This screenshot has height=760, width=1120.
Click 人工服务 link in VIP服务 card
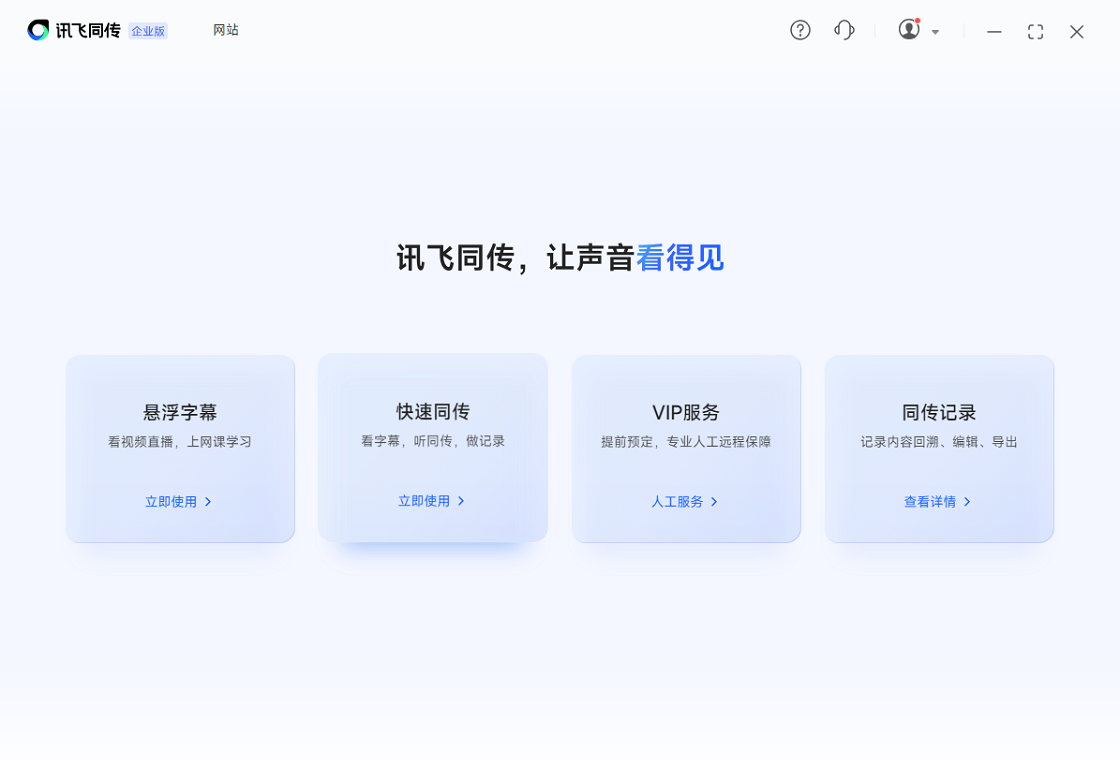pyautogui.click(x=676, y=501)
